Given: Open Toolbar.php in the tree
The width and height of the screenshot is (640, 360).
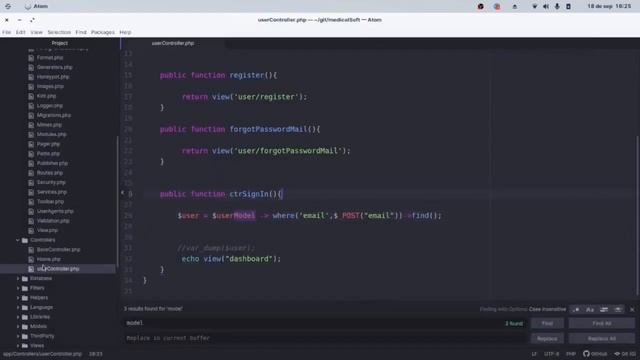Looking at the screenshot, I should click(50, 202).
